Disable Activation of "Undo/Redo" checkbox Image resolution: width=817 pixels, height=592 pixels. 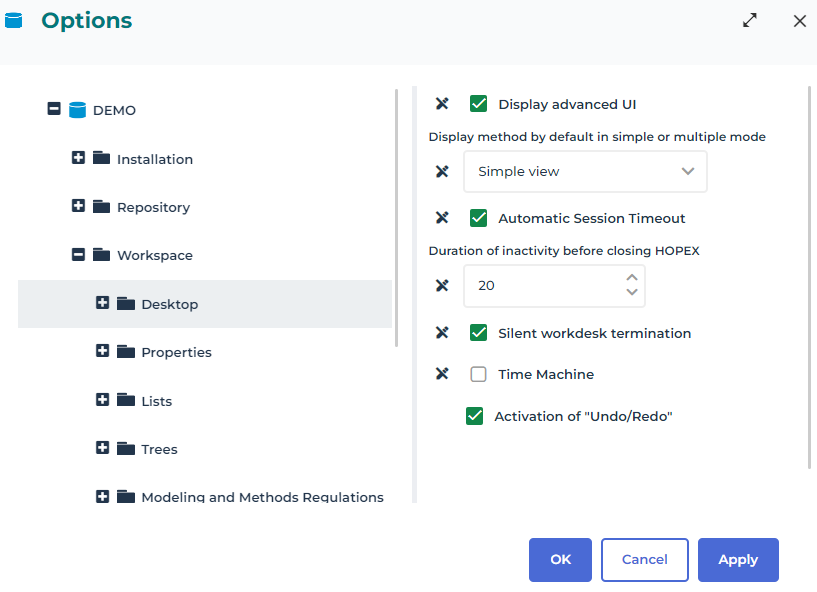click(x=474, y=416)
